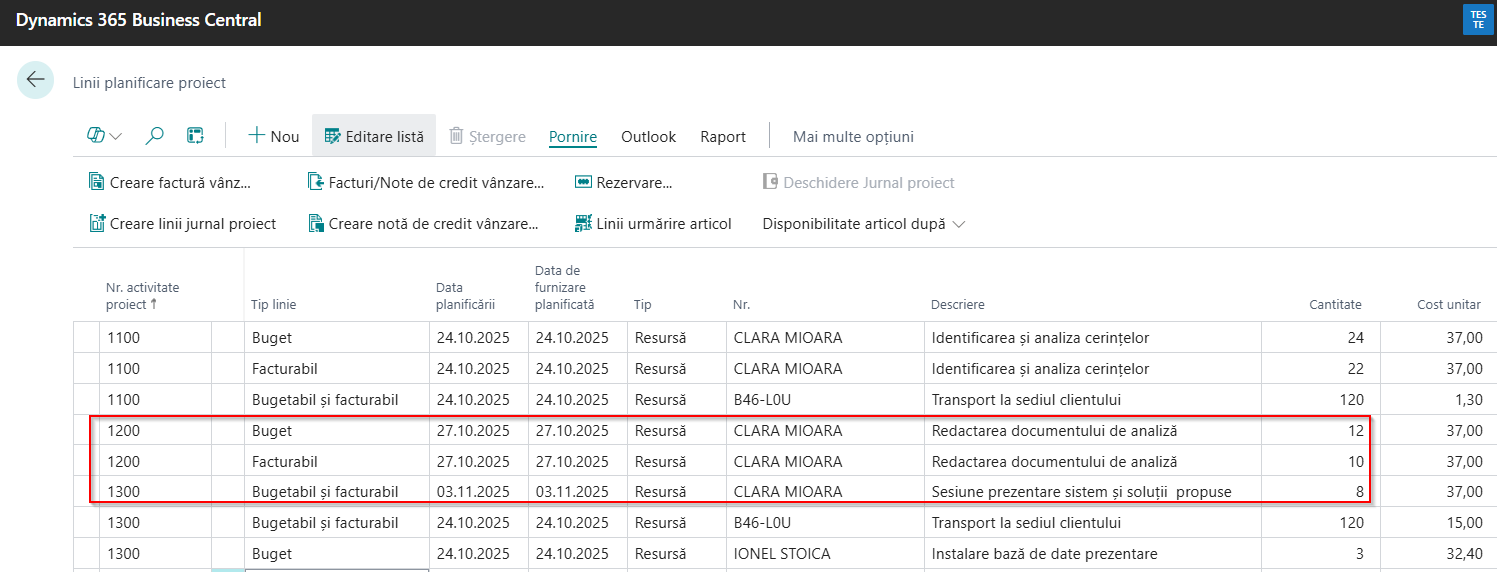1497x572 pixels.
Task: Click Creare notă de credit vânzare
Action: coord(424,224)
